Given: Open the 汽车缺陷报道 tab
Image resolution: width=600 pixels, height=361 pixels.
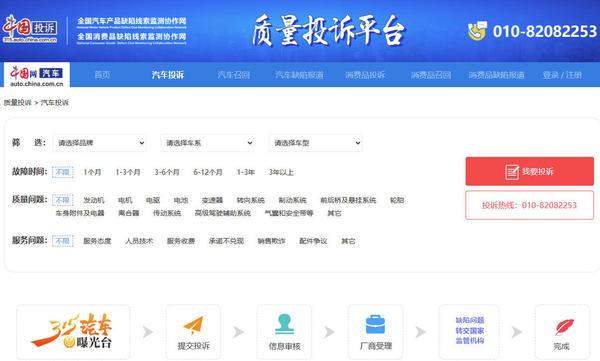Looking at the screenshot, I should 299,75.
